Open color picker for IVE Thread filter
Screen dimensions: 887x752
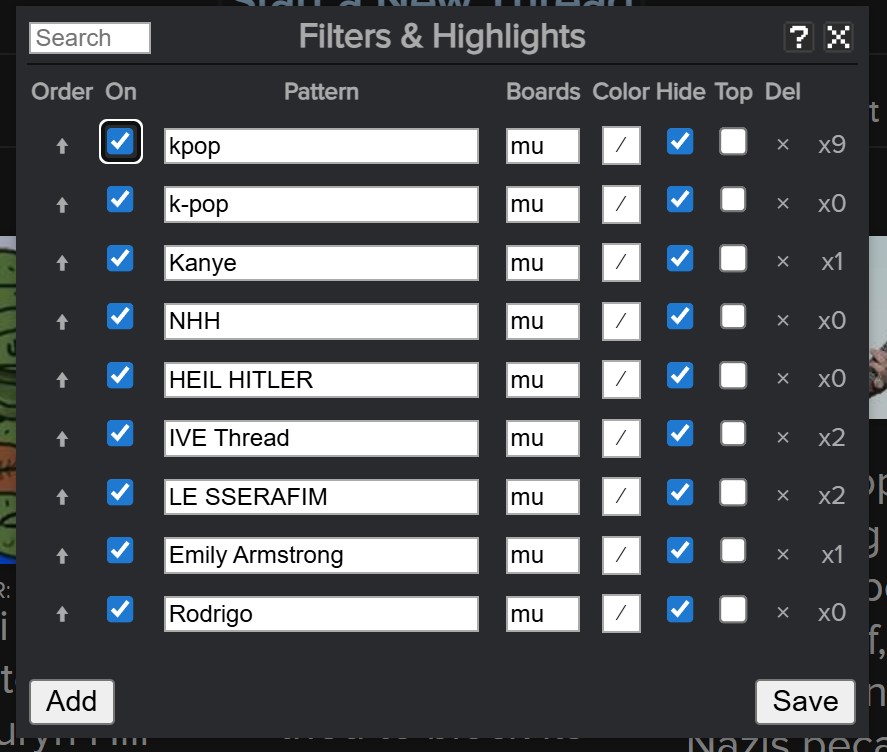click(x=621, y=438)
